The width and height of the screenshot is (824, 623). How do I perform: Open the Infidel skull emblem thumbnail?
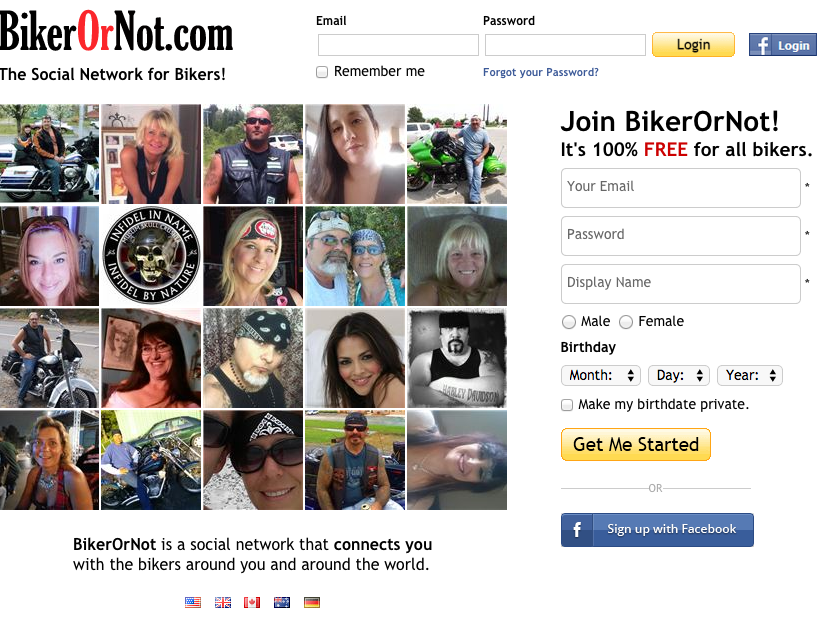coord(151,256)
